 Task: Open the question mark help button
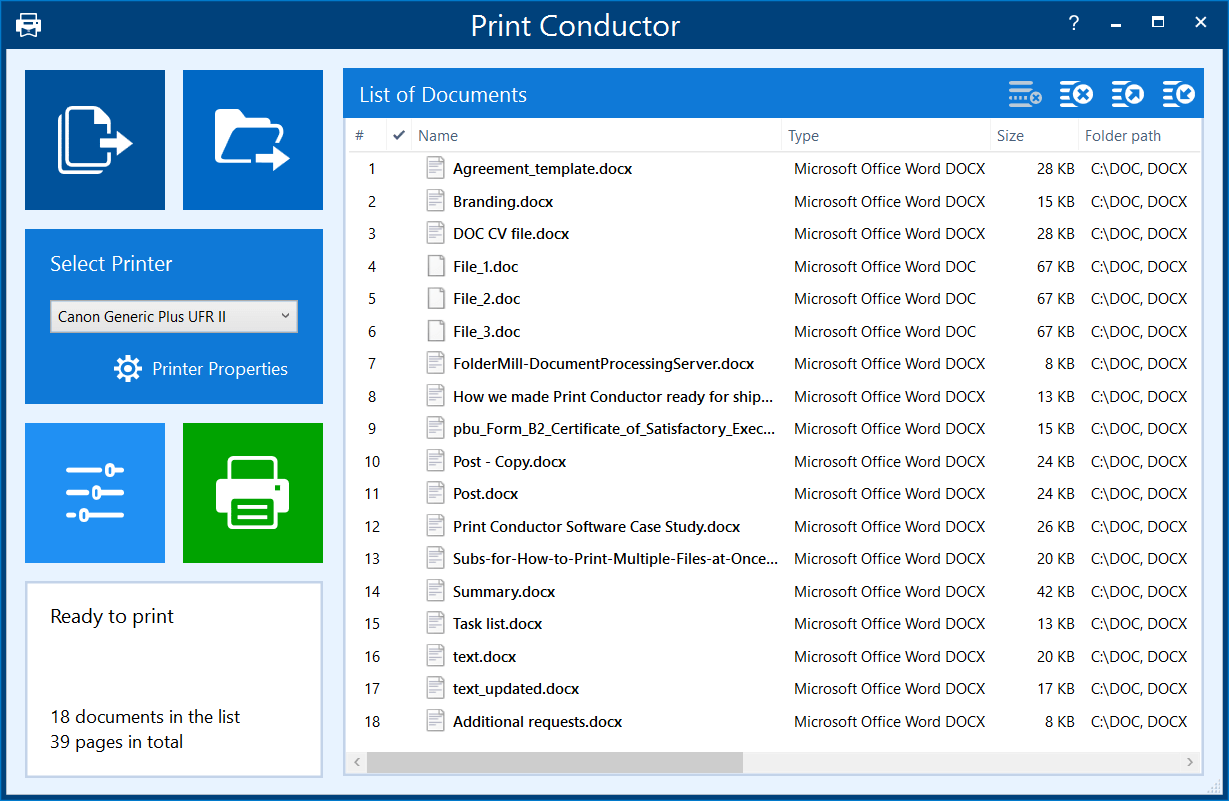pyautogui.click(x=1074, y=23)
